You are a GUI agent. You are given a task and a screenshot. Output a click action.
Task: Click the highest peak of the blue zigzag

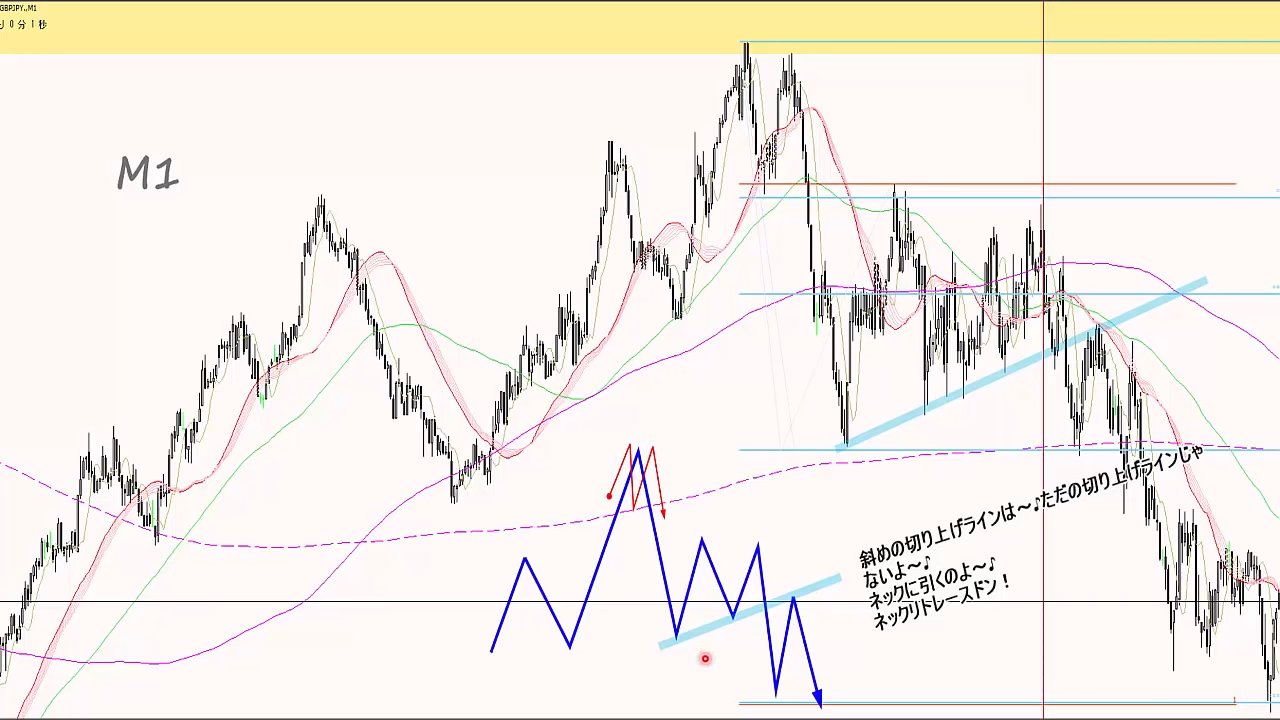[637, 452]
